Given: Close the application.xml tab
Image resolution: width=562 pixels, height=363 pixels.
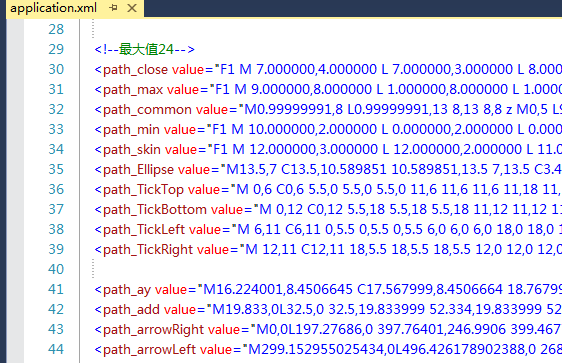Looking at the screenshot, I should [132, 8].
